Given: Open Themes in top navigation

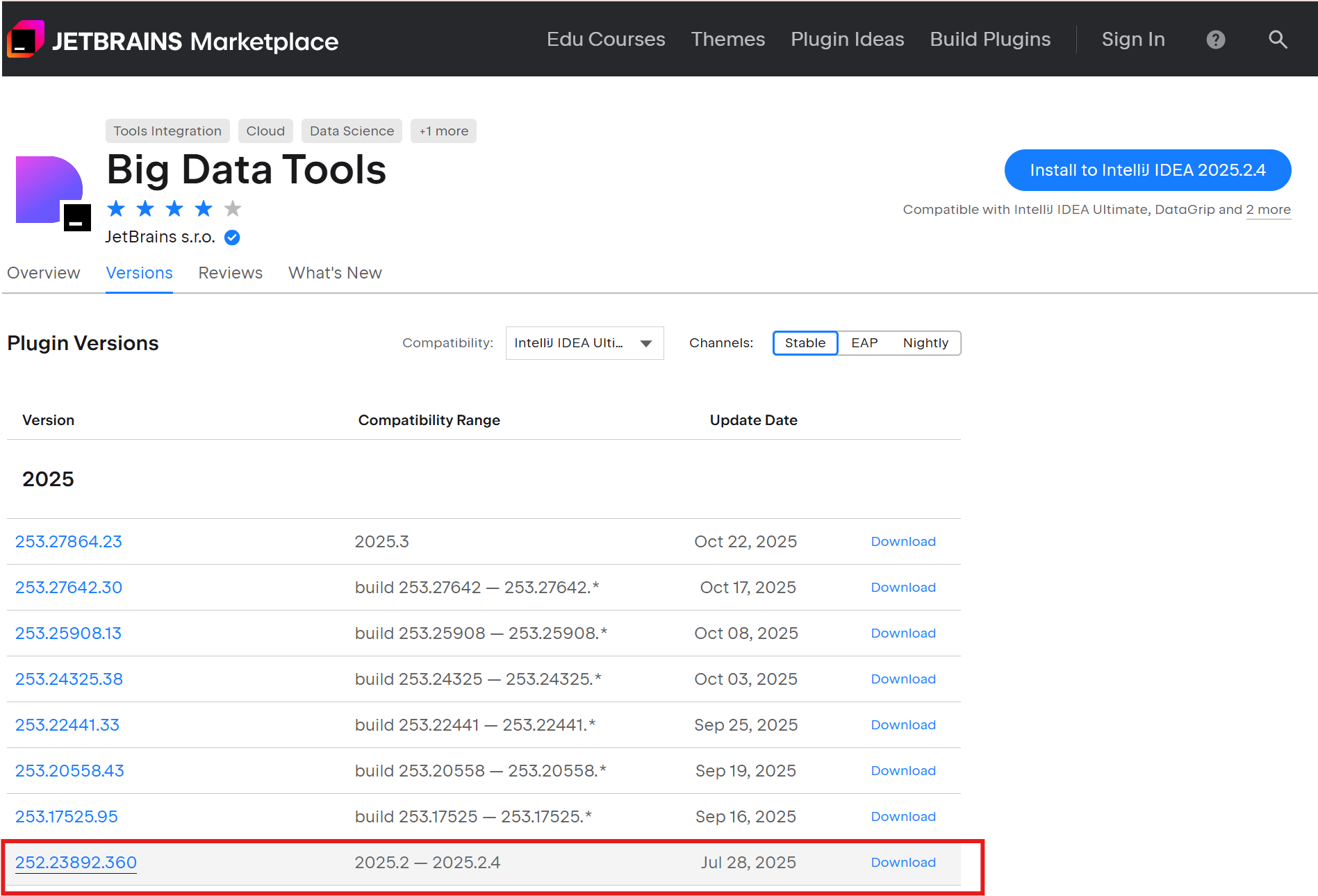Looking at the screenshot, I should click(x=727, y=40).
